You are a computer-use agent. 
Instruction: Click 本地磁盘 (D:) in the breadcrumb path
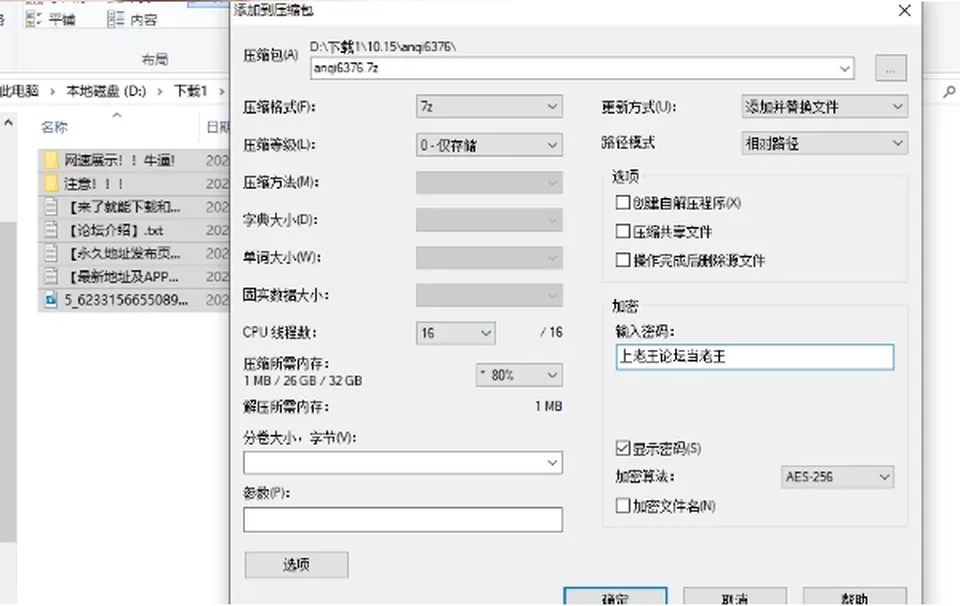pos(106,92)
